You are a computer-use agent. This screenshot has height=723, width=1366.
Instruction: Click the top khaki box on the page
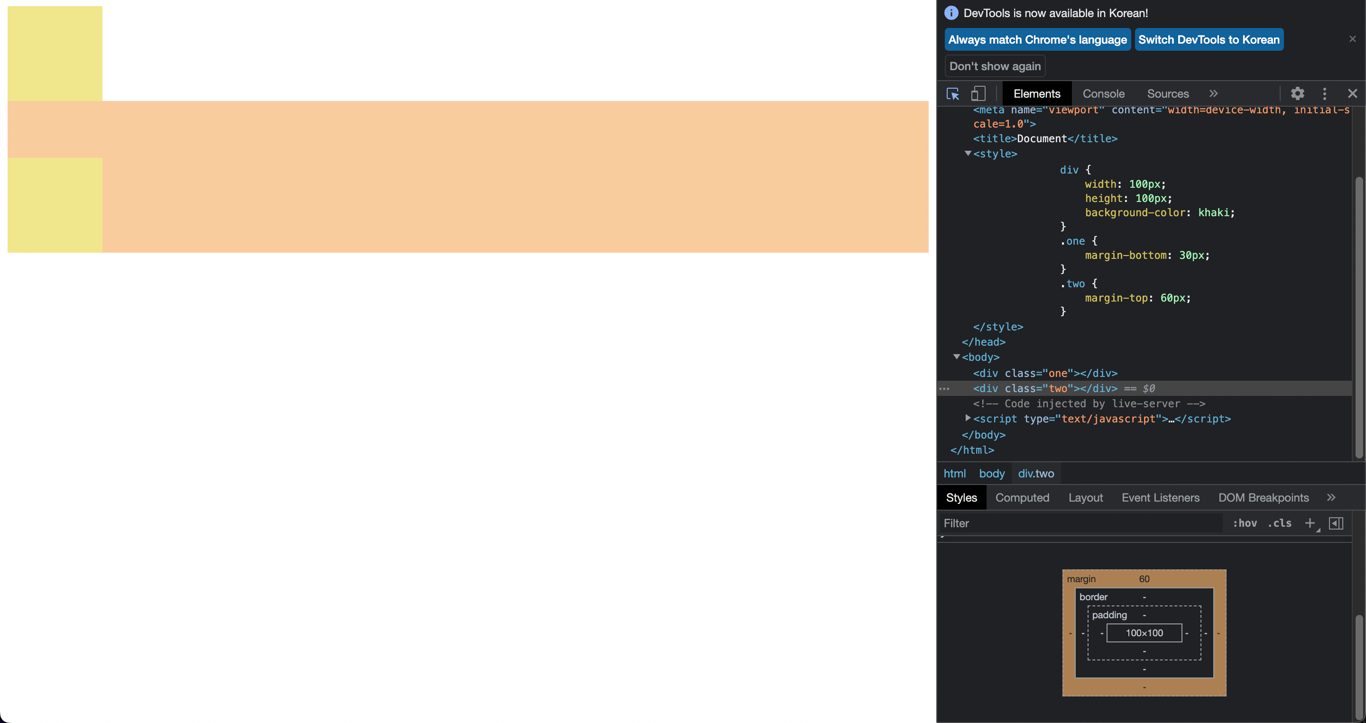pos(55,54)
